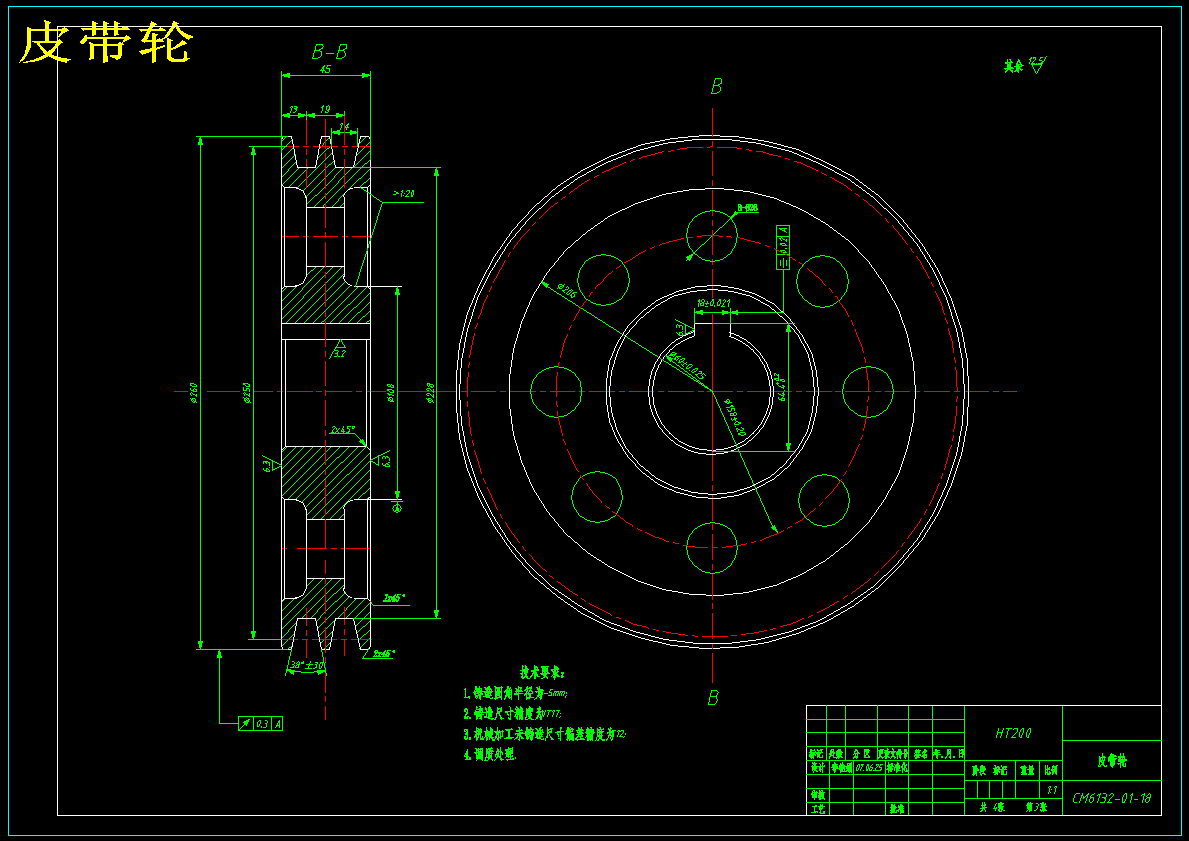Click the 38°±30' groove angle dimension
Viewport: 1189px width, 841px height.
pyautogui.click(x=307, y=665)
